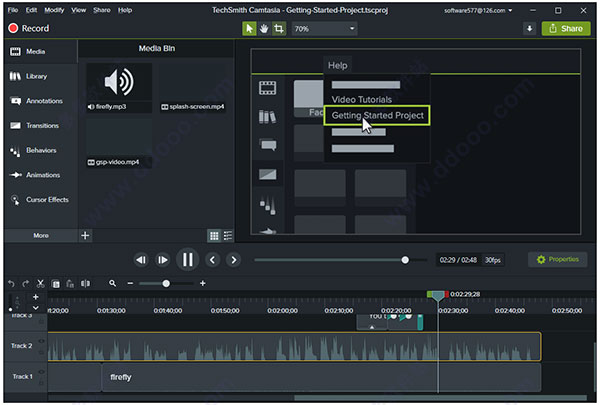This screenshot has width=600, height=405.
Task: Click the Copy icon on timeline toolbar
Action: 56,284
